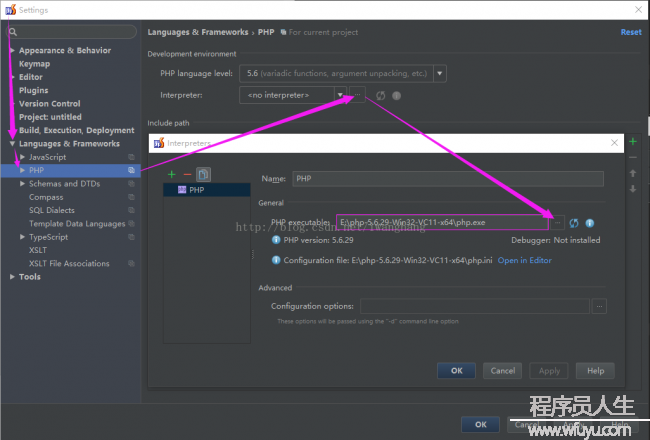Viewport: 650px width, 440px height.
Task: Click Reset link in Settings
Action: [x=631, y=32]
